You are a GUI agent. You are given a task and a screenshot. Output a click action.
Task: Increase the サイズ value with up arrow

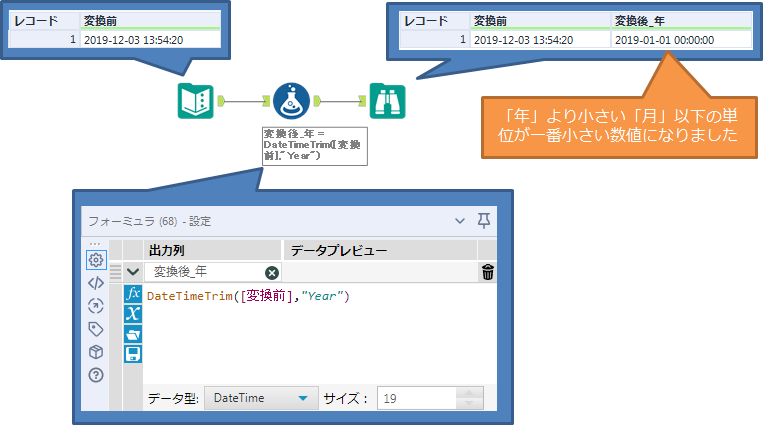(469, 392)
